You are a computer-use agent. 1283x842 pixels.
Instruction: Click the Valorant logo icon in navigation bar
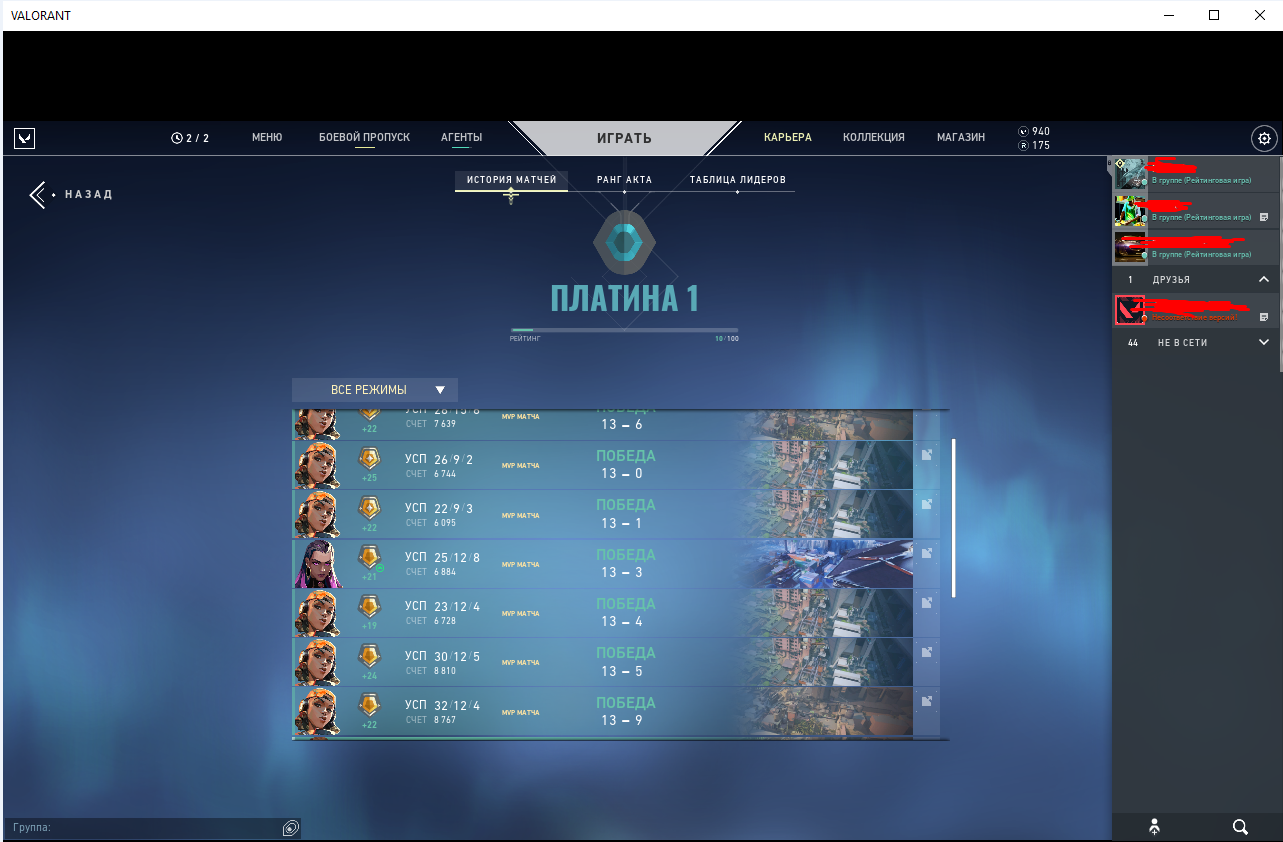click(25, 138)
